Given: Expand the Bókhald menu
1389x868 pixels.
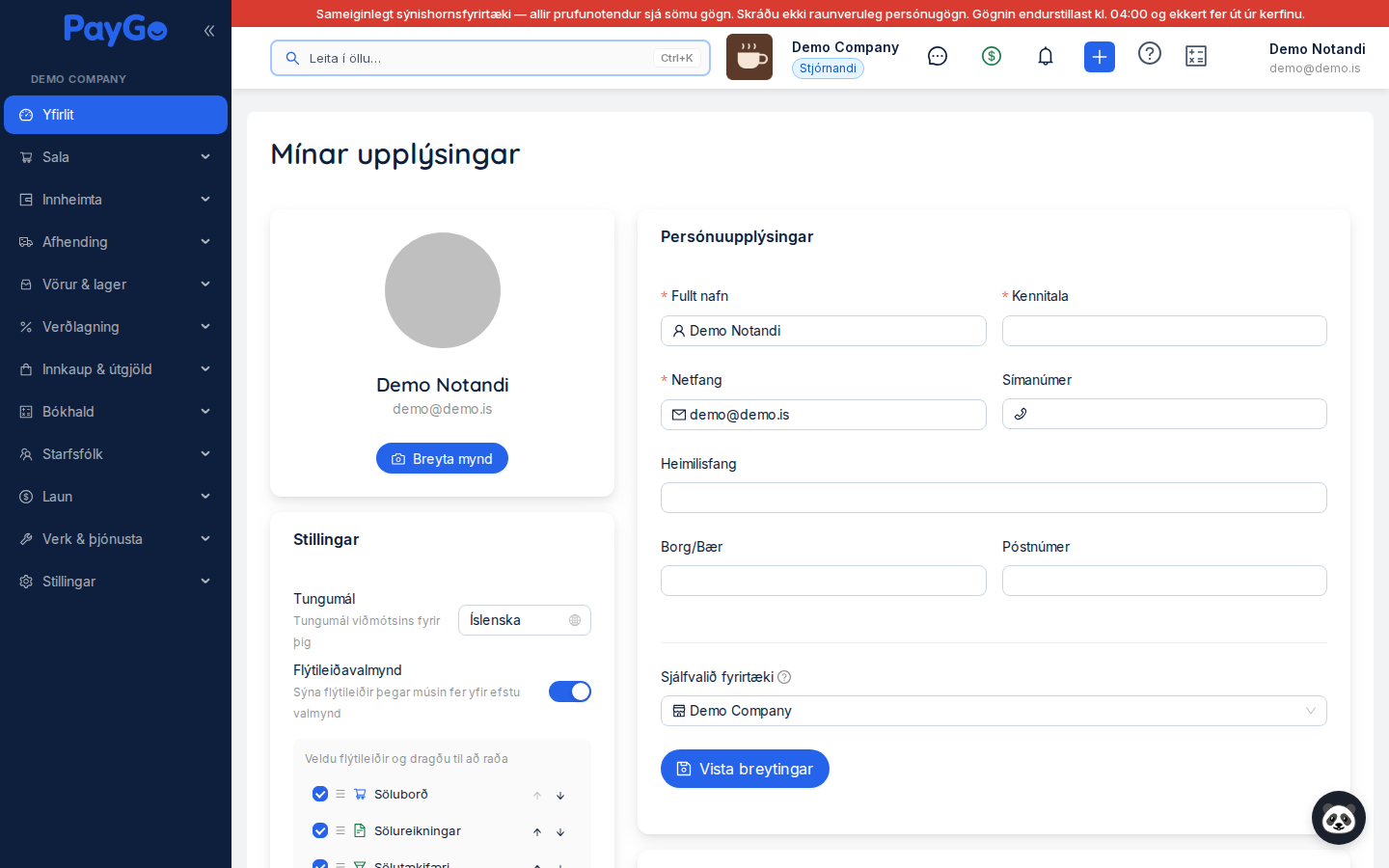Looking at the screenshot, I should point(116,412).
